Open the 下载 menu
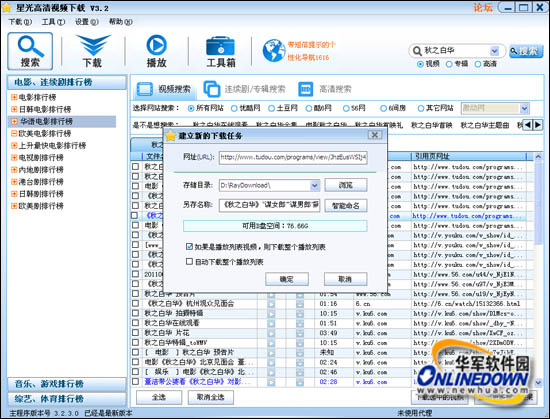Viewport: 550px width, 419px height. pyautogui.click(x=20, y=22)
